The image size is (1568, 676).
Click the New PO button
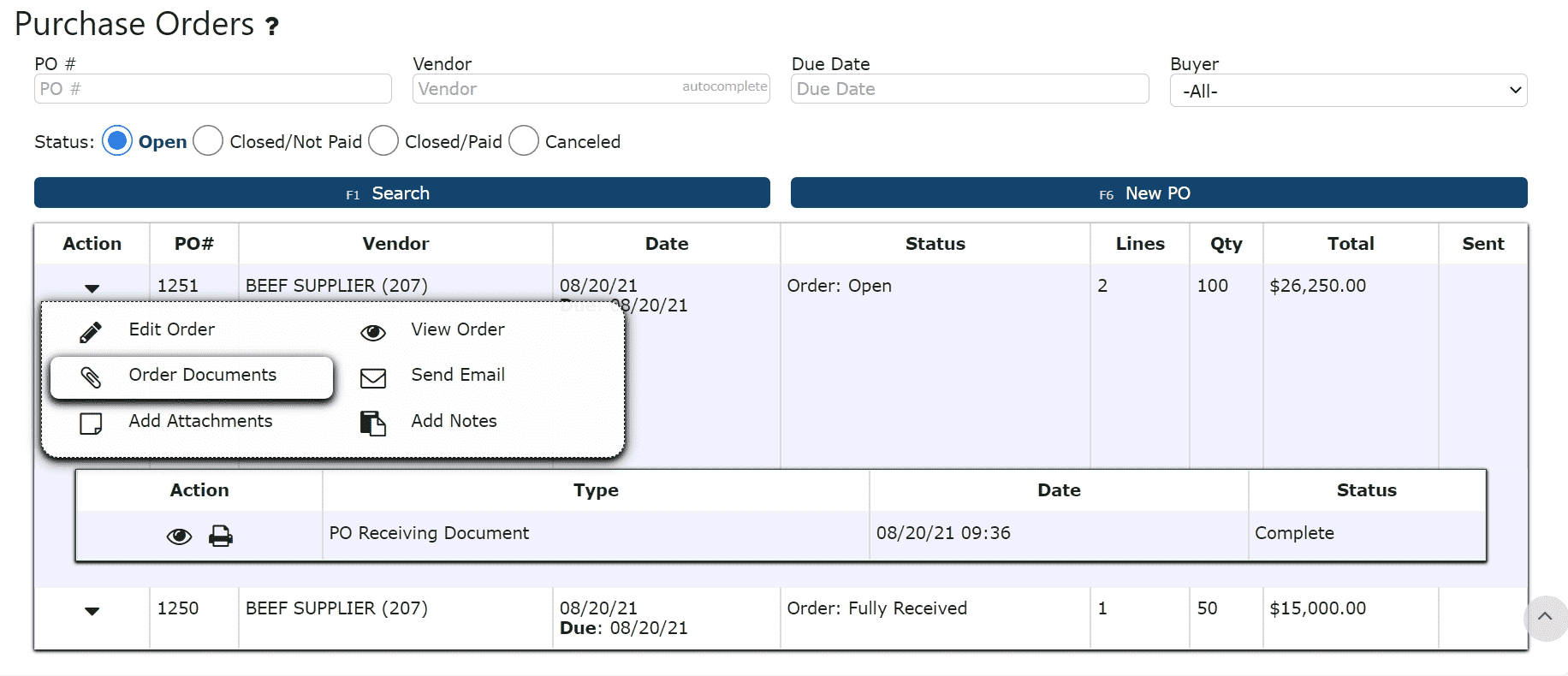coord(1158,193)
